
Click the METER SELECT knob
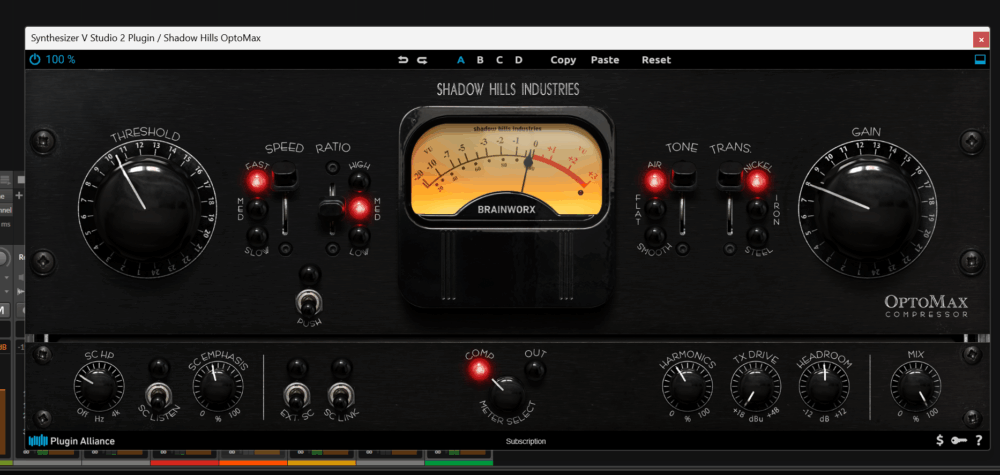507,395
